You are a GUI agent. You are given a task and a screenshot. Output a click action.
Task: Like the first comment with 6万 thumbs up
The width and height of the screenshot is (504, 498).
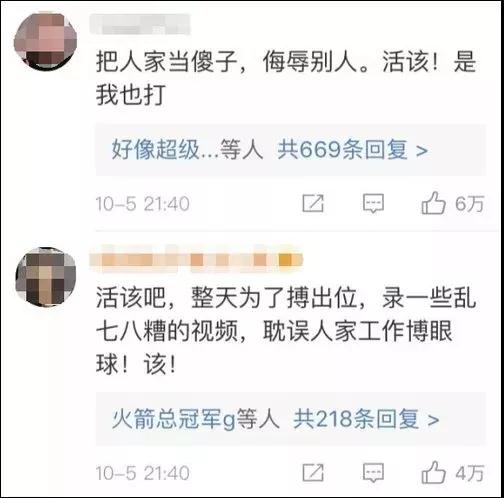click(433, 203)
